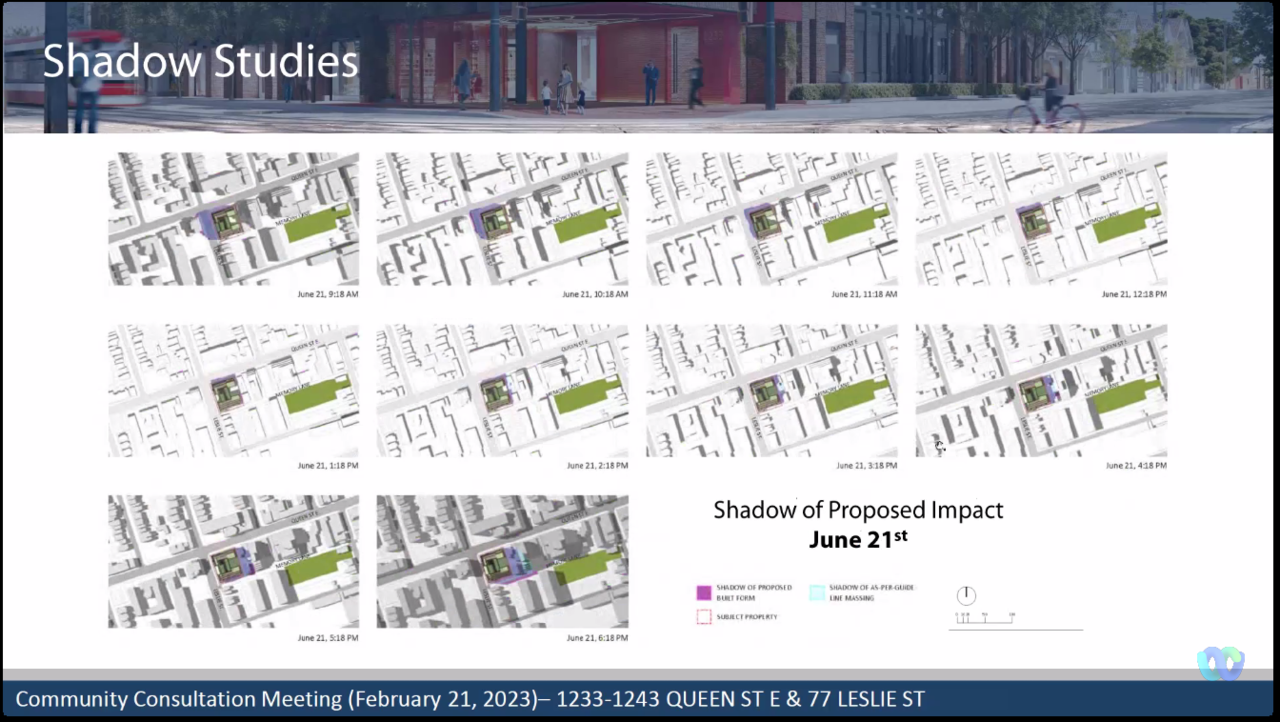Image resolution: width=1280 pixels, height=722 pixels.
Task: Open the 5:18 PM shadow study map
Action: (x=233, y=561)
